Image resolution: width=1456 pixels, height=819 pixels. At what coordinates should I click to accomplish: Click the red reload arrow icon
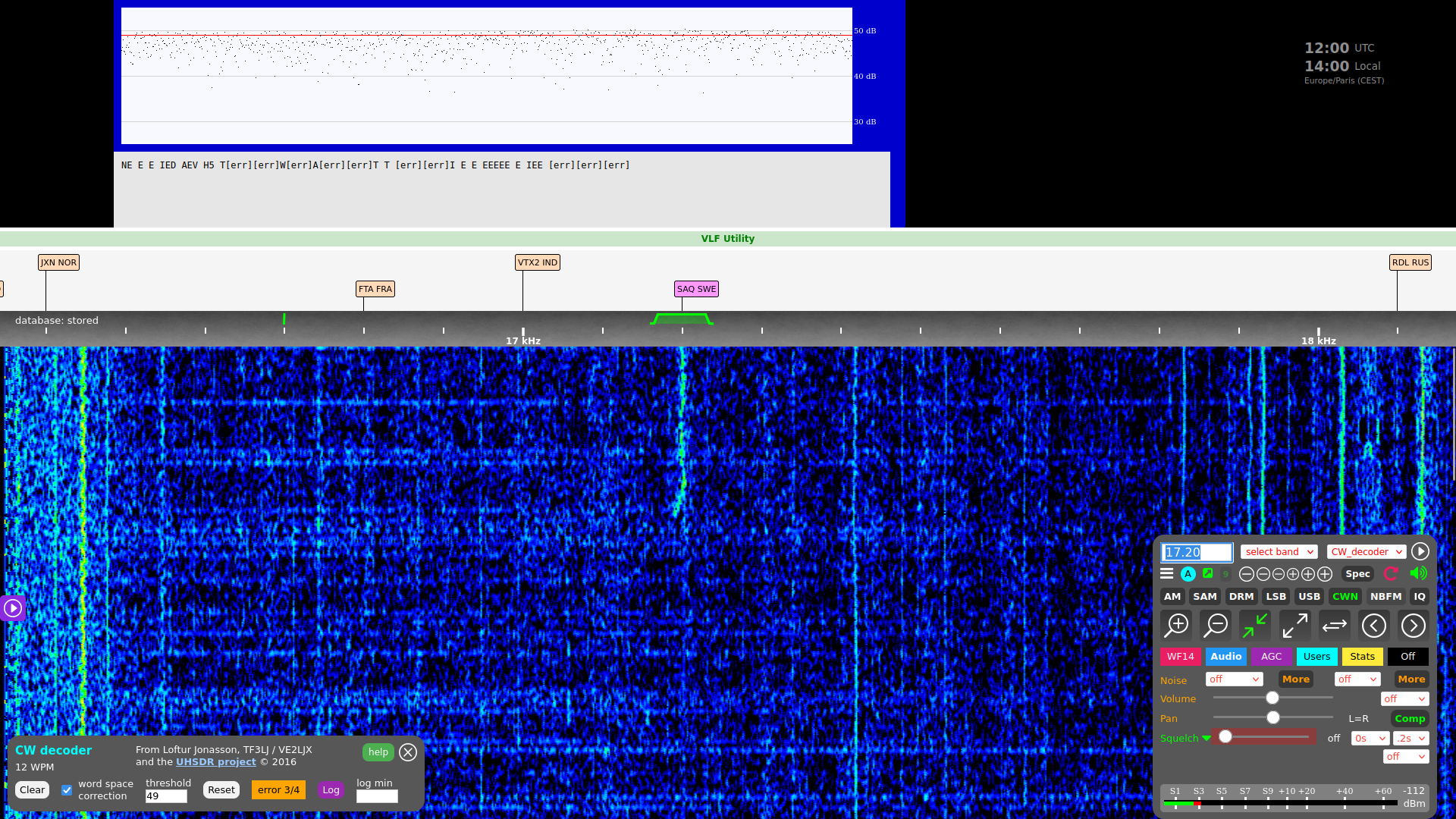point(1391,574)
